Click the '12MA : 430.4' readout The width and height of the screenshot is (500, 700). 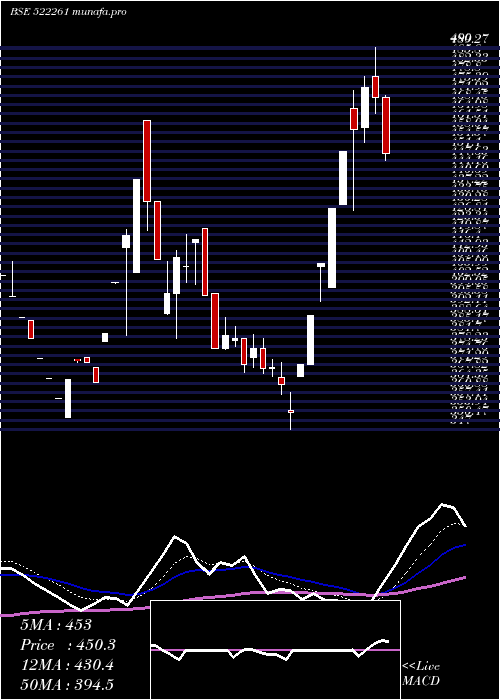(67, 665)
